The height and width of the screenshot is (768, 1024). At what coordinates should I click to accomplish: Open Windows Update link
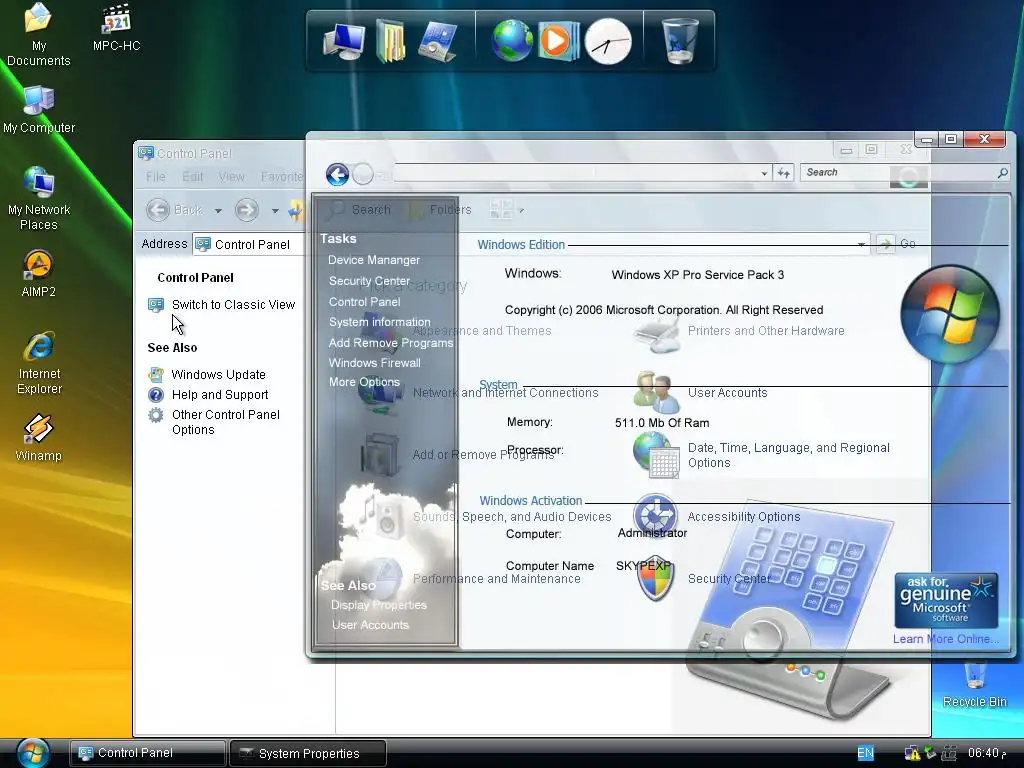tap(218, 374)
